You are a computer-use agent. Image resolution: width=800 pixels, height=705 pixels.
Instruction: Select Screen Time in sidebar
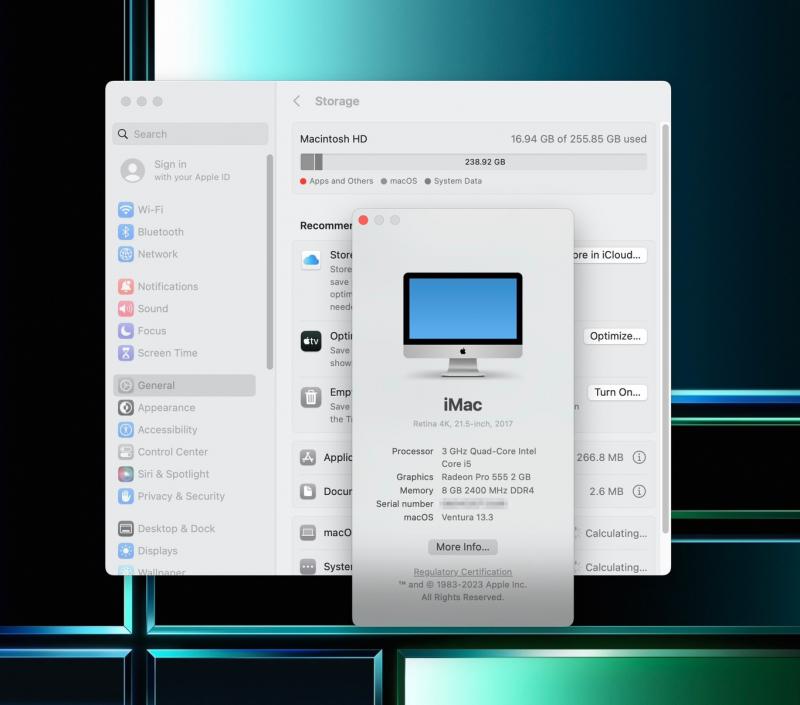[x=158, y=352]
